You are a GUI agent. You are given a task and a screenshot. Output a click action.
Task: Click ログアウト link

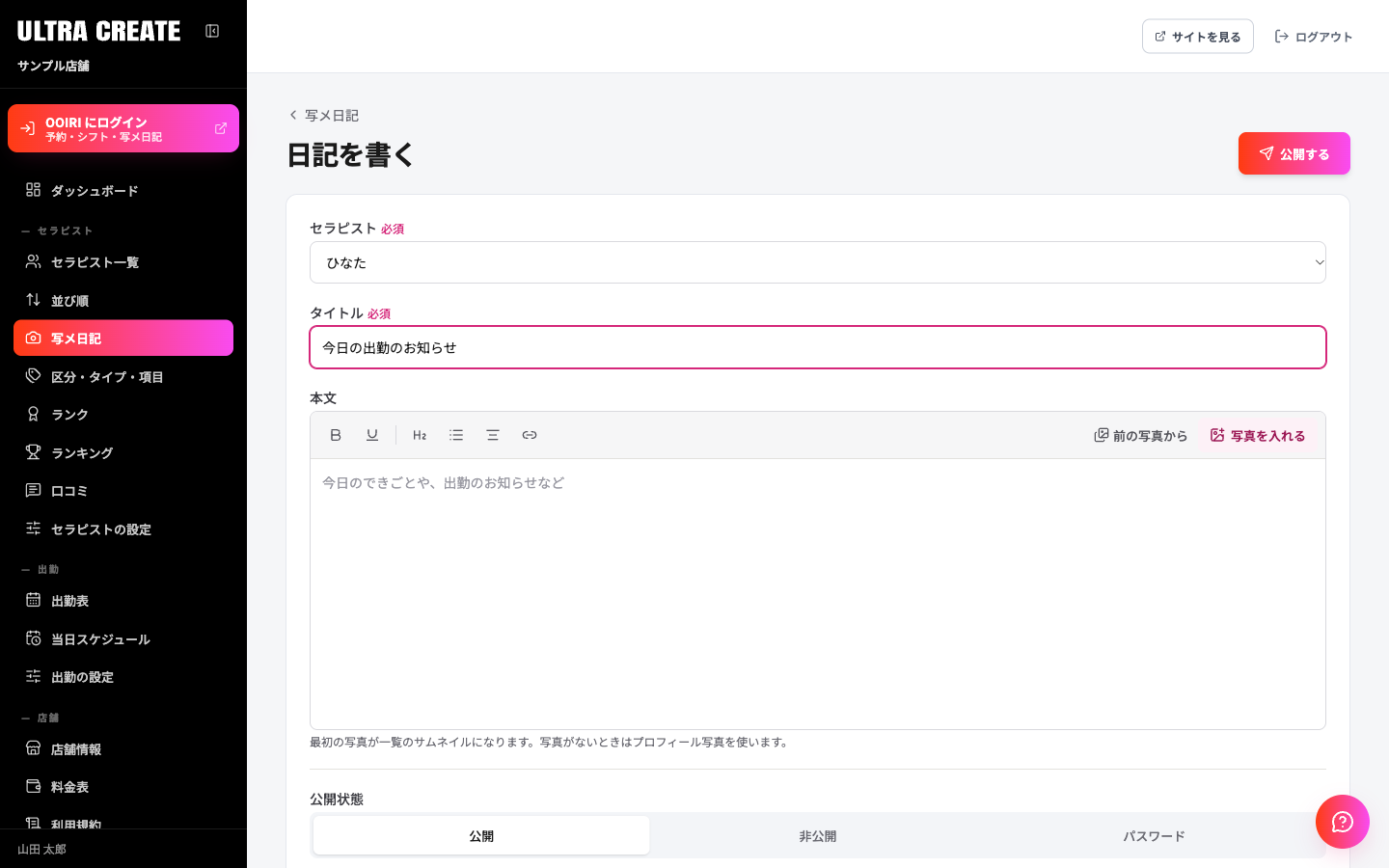click(1314, 37)
